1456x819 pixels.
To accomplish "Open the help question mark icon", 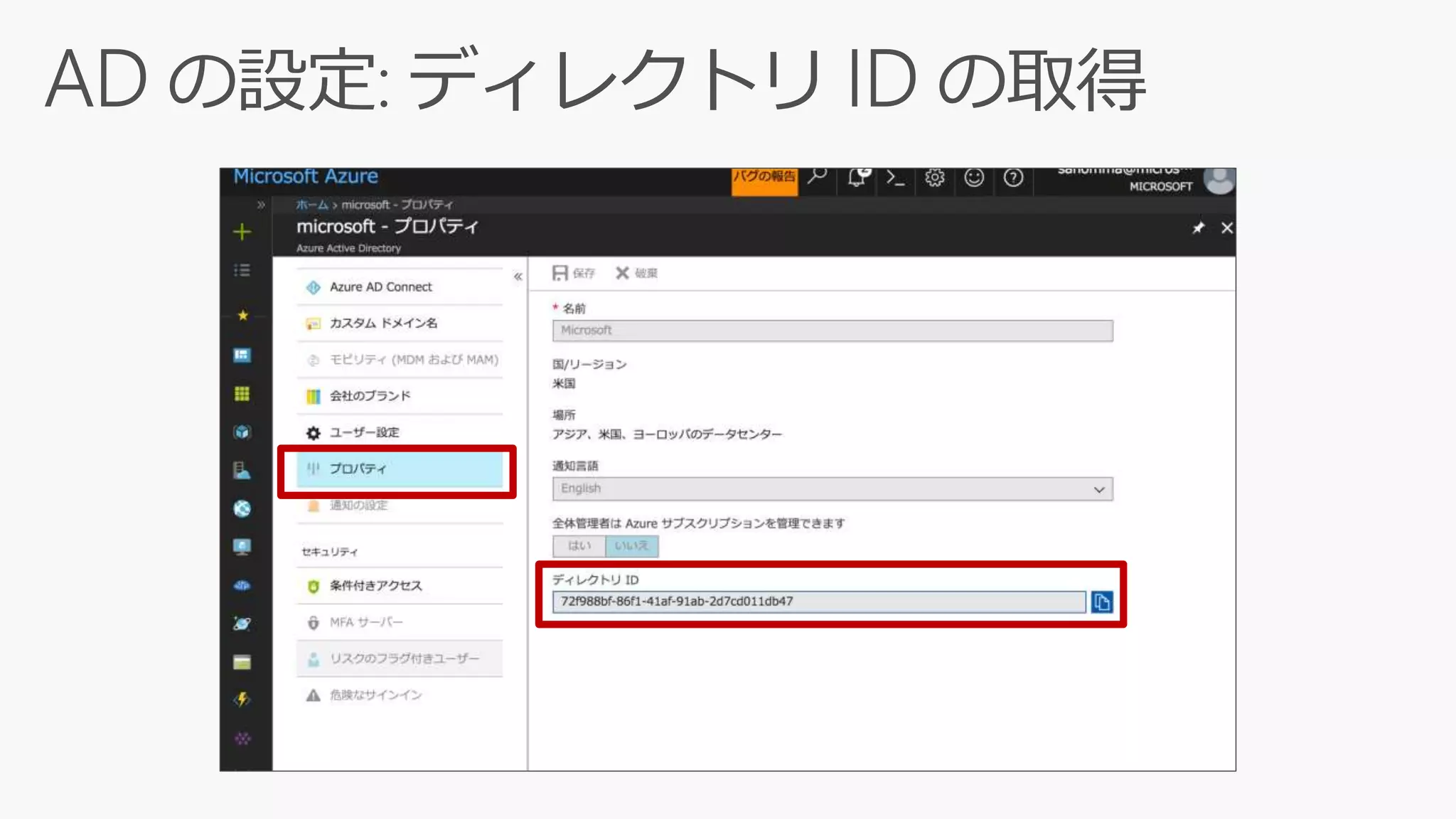I will click(1012, 178).
